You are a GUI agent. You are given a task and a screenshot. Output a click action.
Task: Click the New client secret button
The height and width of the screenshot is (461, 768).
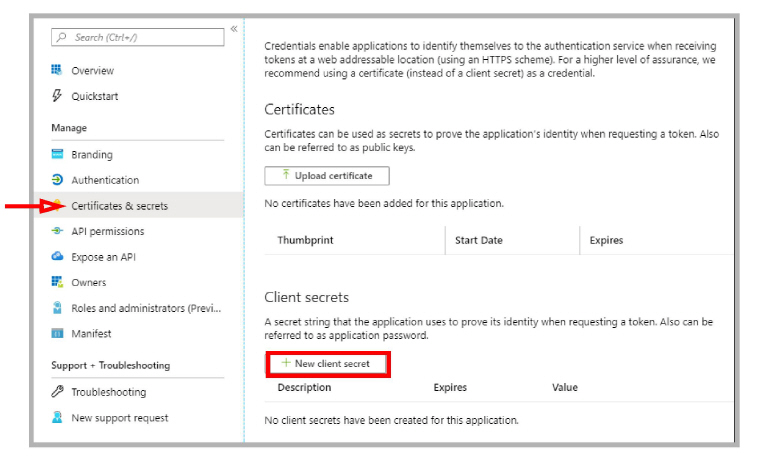(328, 364)
